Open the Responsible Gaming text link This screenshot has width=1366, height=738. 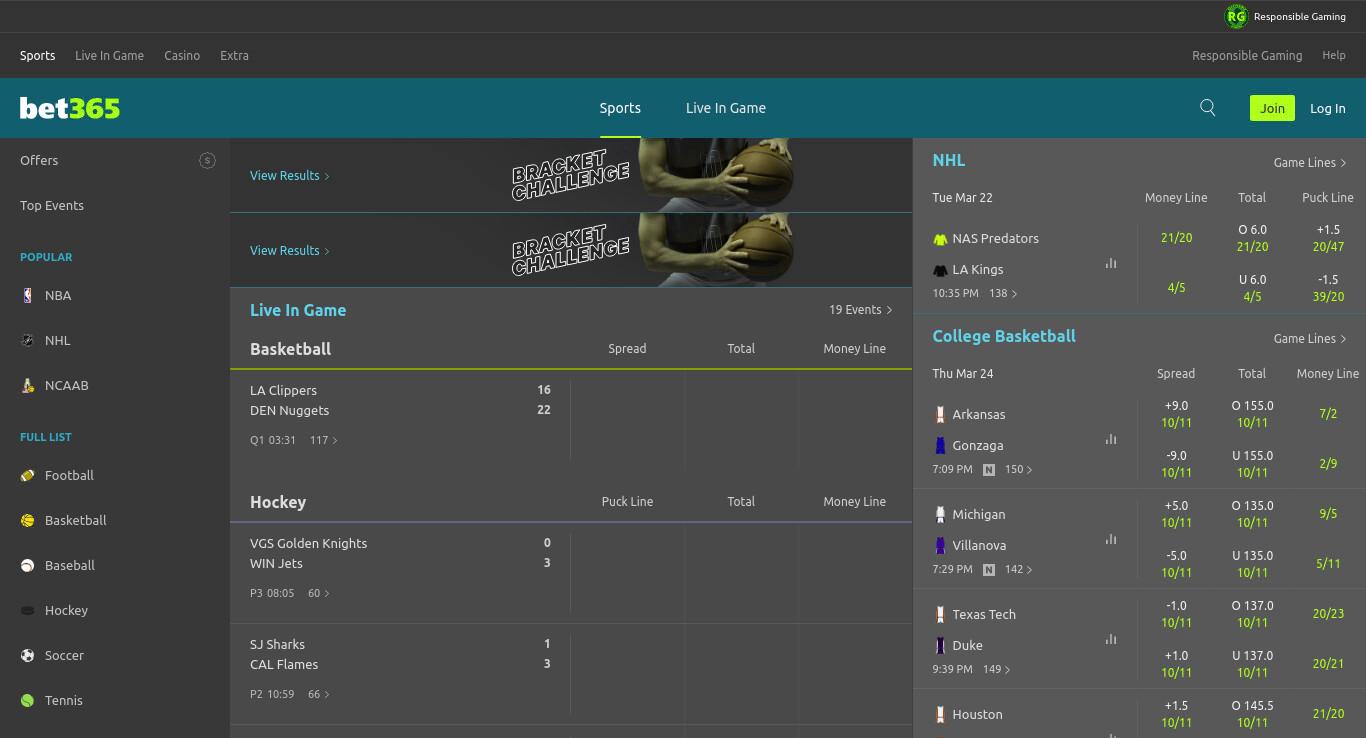[x=1247, y=55]
